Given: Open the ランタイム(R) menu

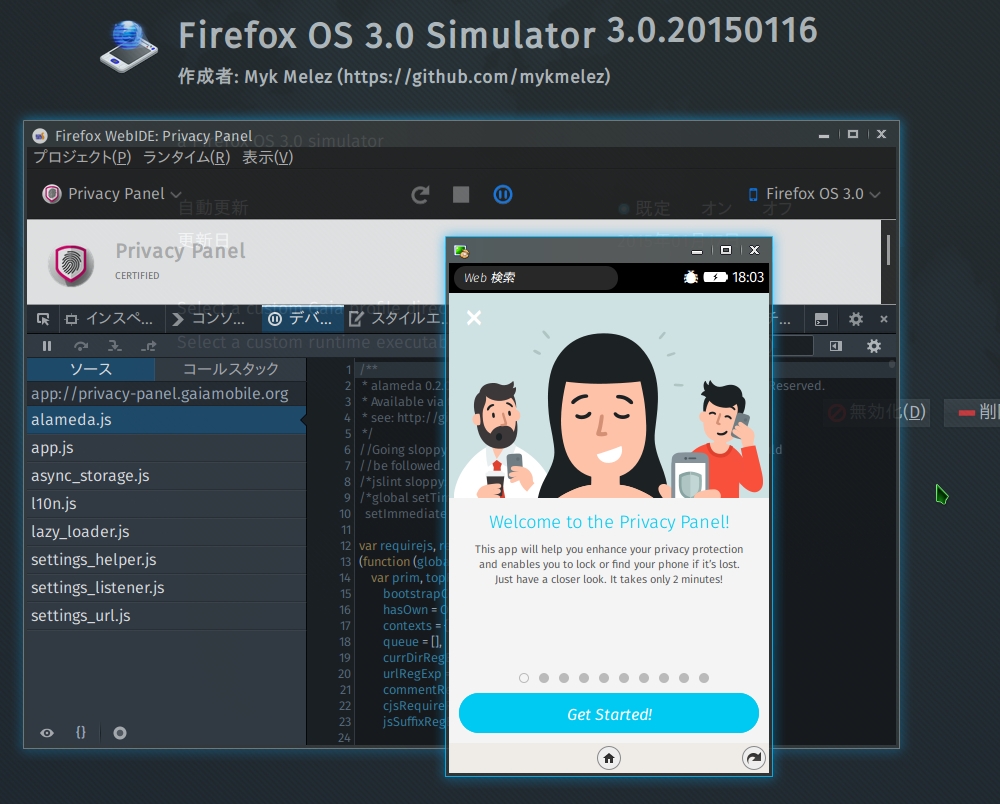Looking at the screenshot, I should (x=186, y=157).
